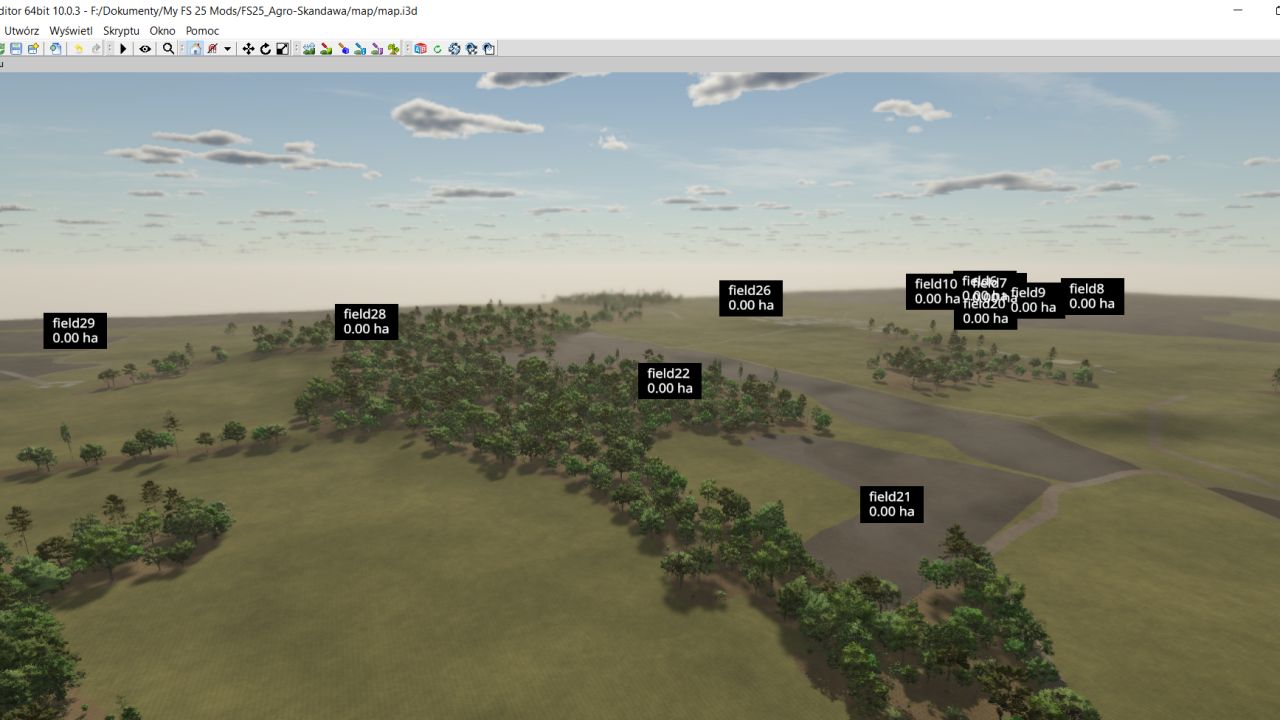
Task: Click the red crossed-out toolbar icon
Action: tap(212, 48)
